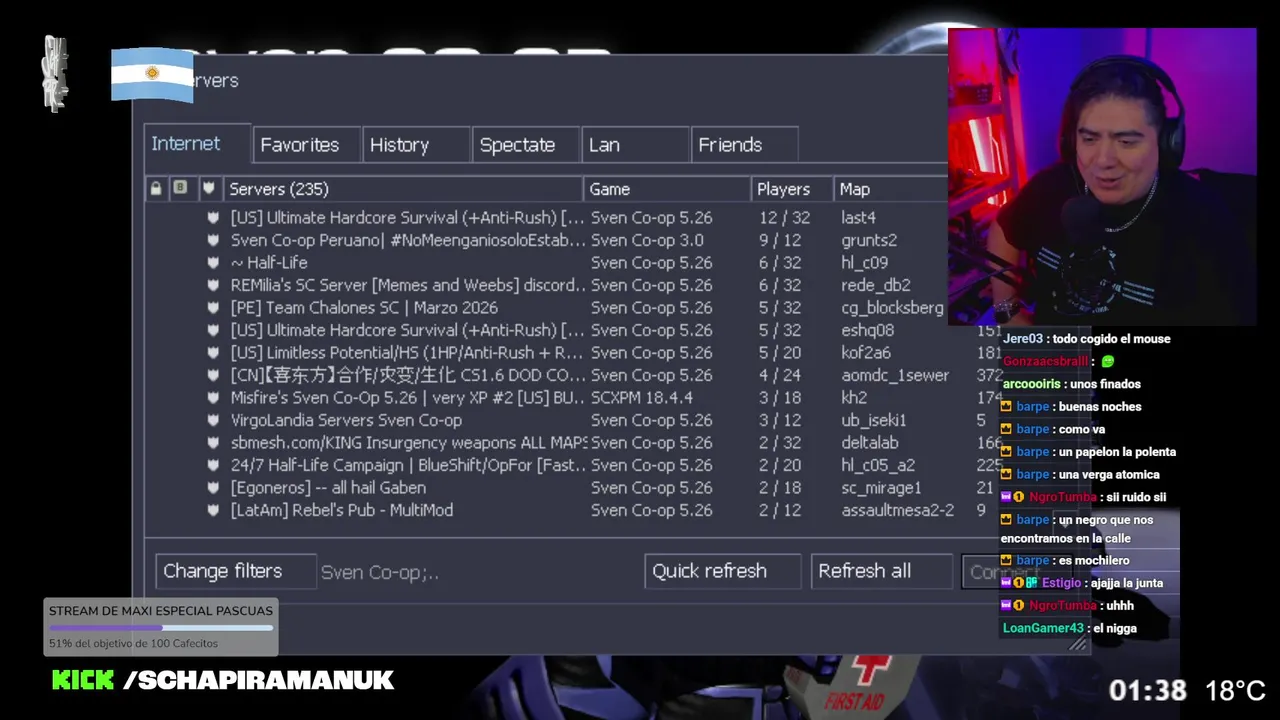The height and width of the screenshot is (720, 1280).
Task: Click the 12 / 32 players cell
Action: (x=784, y=217)
